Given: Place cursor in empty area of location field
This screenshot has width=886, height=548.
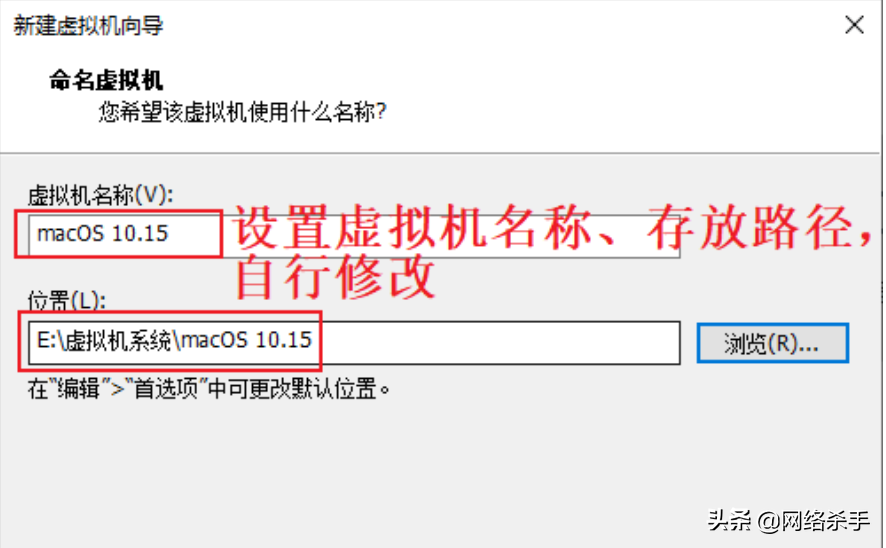Looking at the screenshot, I should [x=497, y=343].
